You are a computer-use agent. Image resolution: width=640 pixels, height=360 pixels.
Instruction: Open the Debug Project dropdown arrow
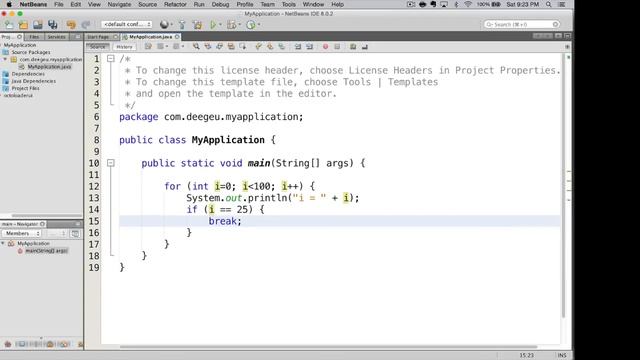pos(239,24)
